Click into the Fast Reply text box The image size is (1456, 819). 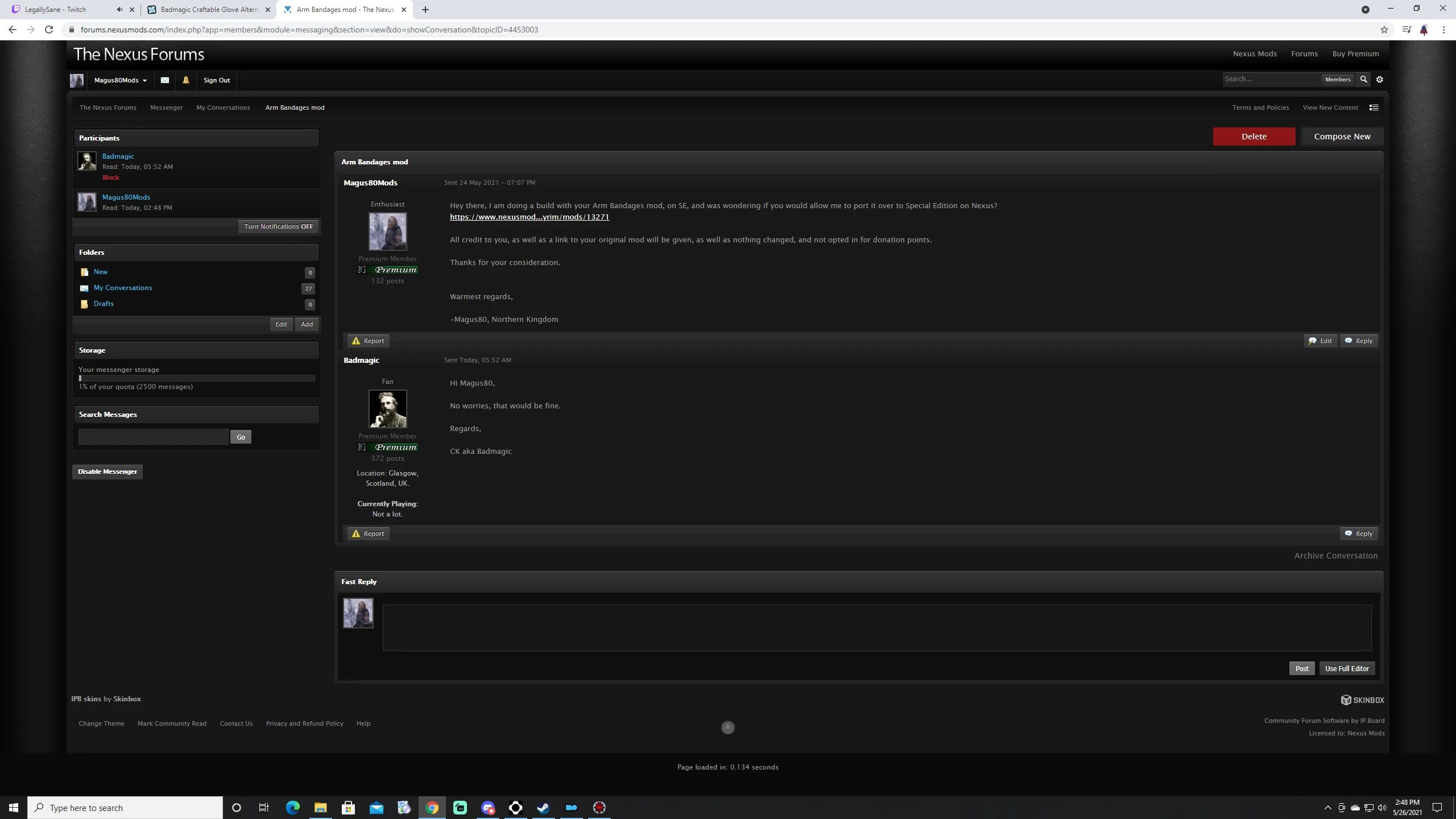876,627
